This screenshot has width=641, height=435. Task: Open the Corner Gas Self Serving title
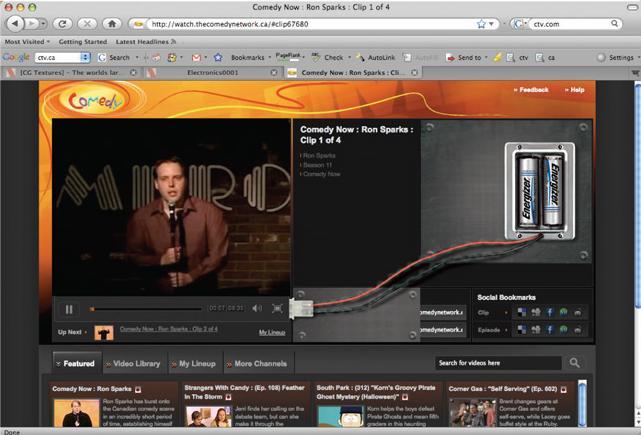503,389
